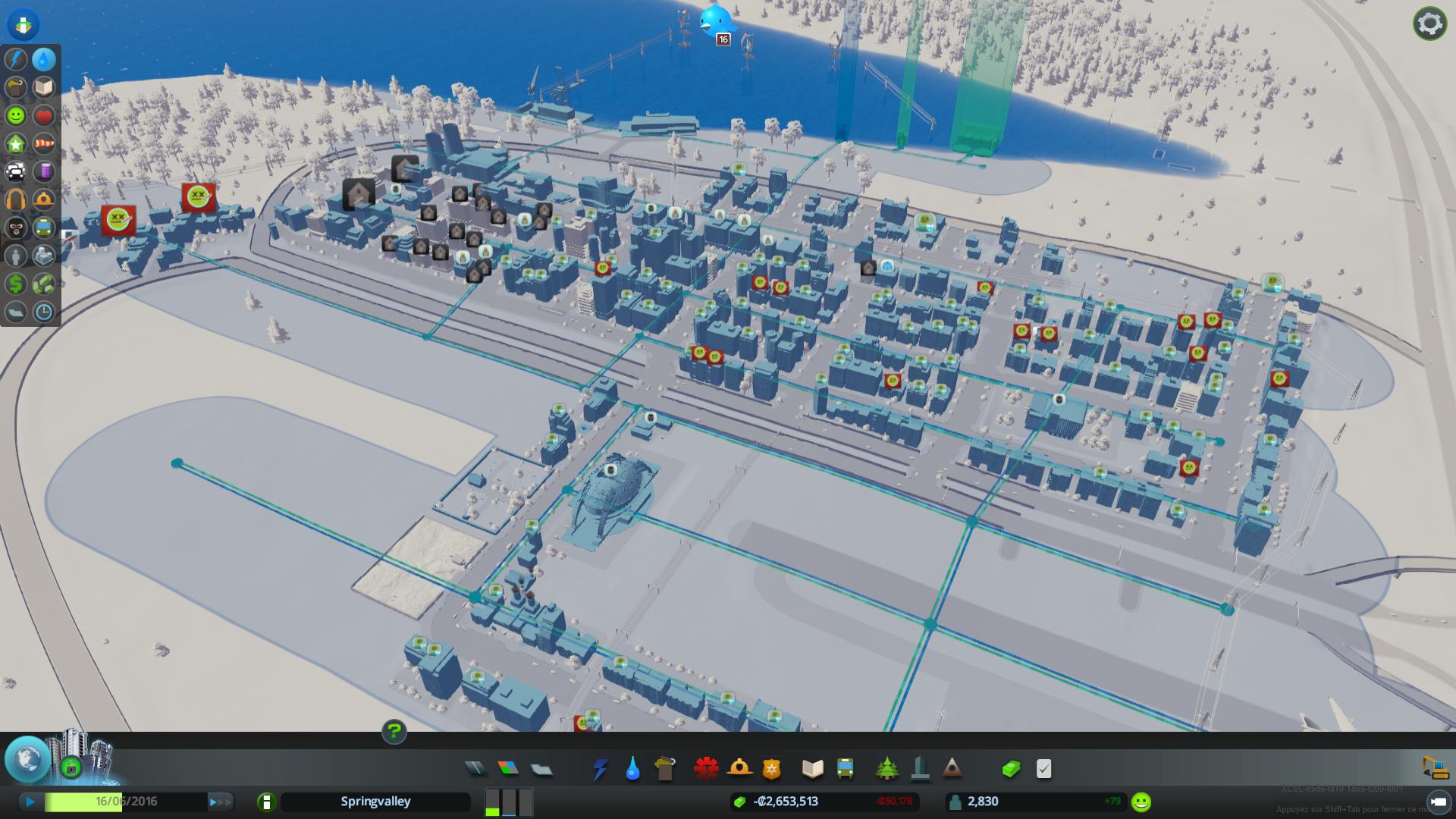Open the advisor help question mark
The height and width of the screenshot is (819, 1456).
click(394, 732)
